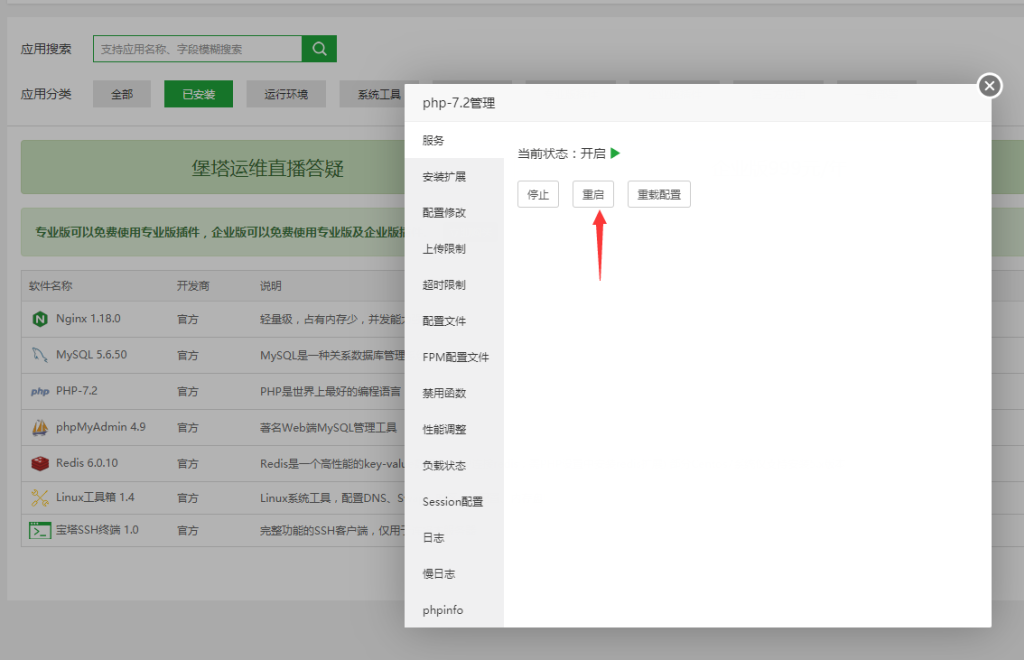1024x660 pixels.
Task: Go to the 性能调整 tab
Action: coord(455,430)
